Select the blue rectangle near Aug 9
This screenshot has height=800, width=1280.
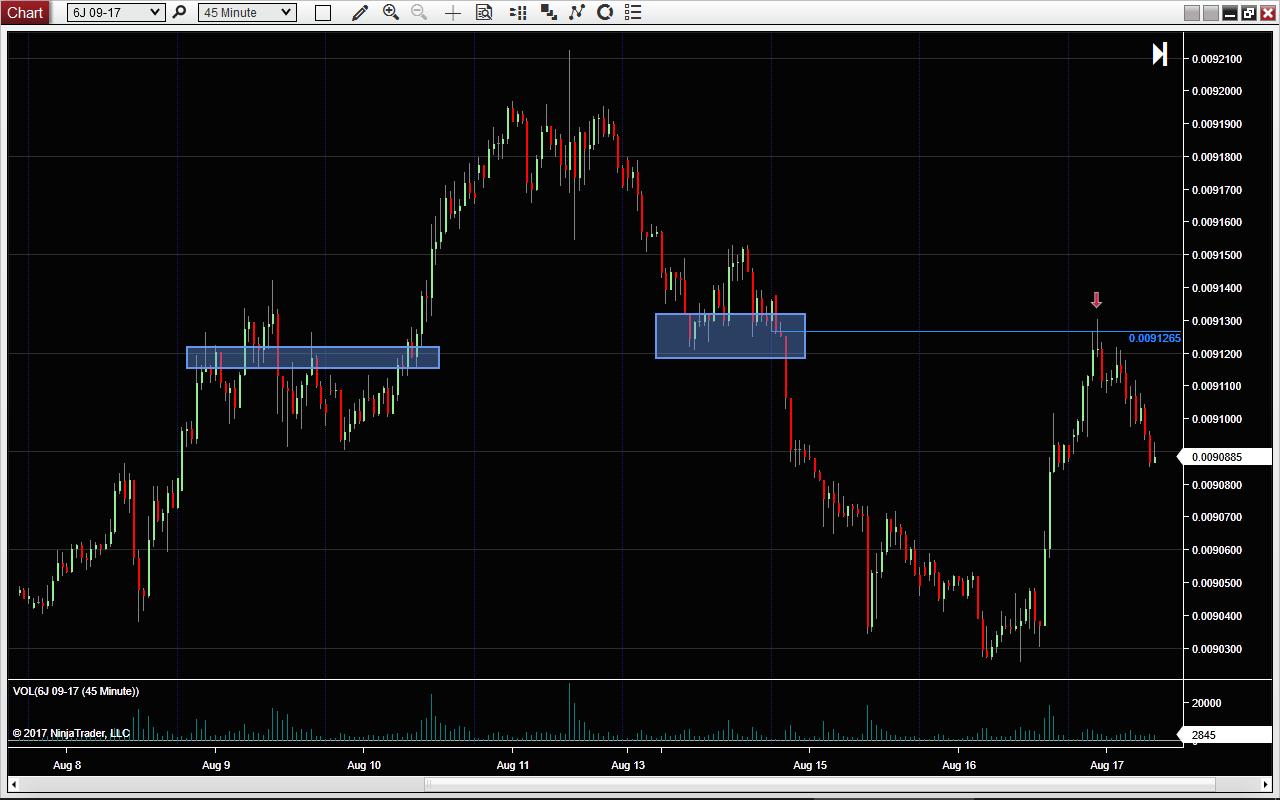click(313, 357)
